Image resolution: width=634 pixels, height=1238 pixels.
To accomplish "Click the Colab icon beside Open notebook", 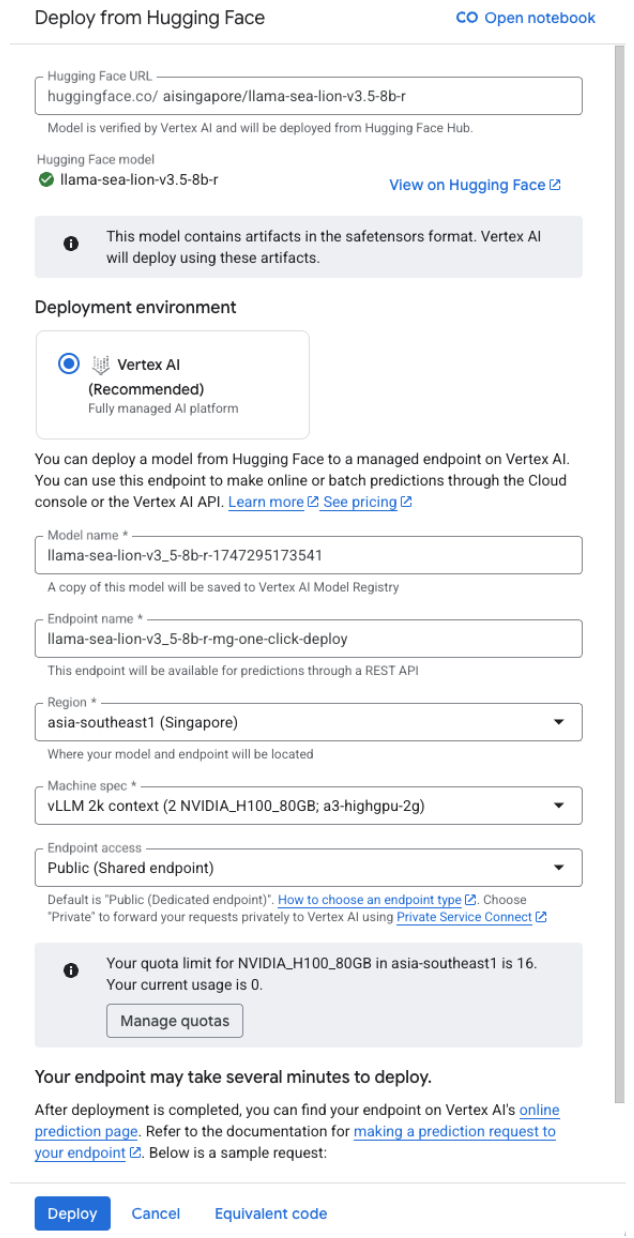I will [x=466, y=18].
